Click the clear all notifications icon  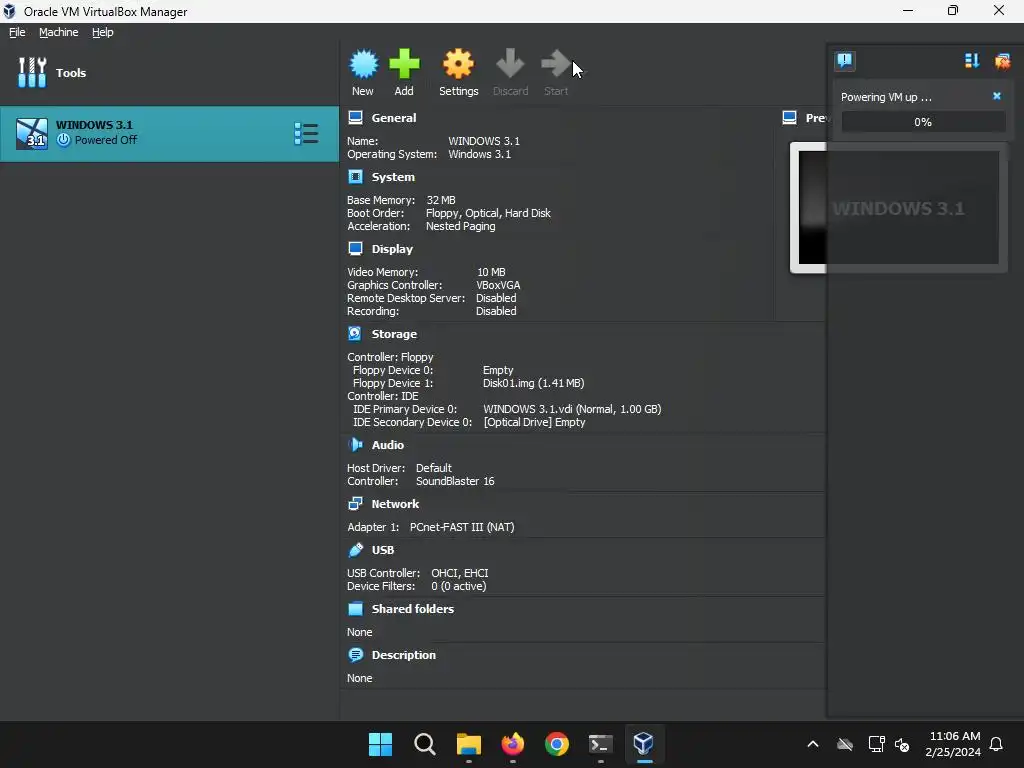click(1002, 61)
